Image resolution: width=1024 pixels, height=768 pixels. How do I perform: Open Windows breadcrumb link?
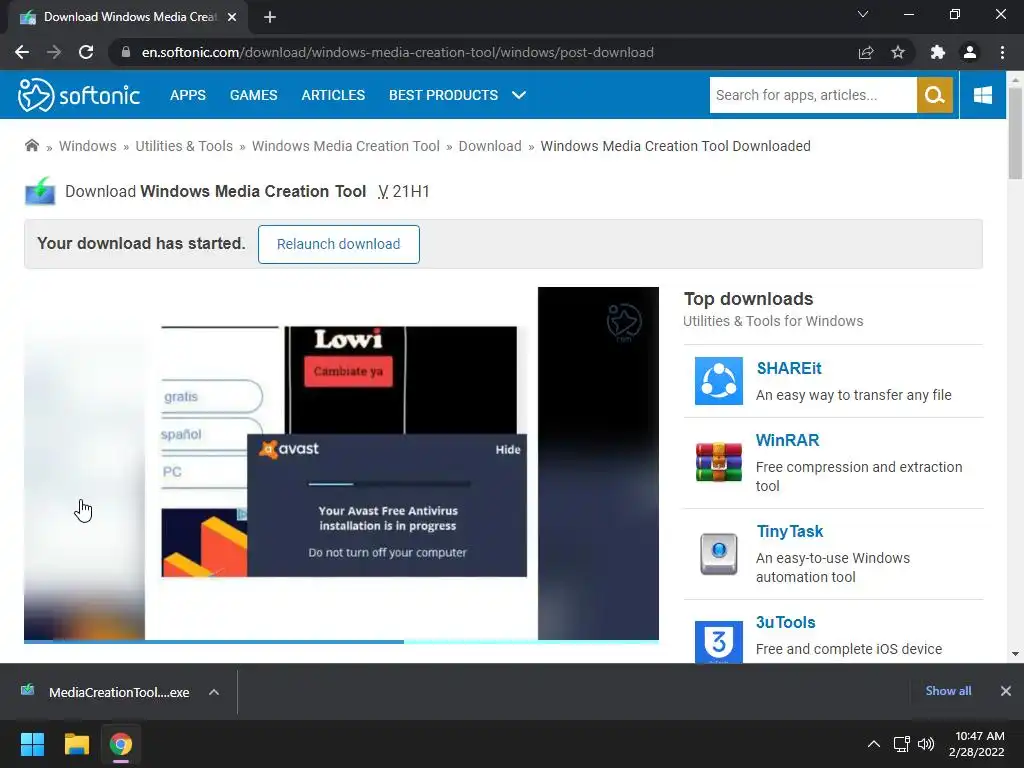(88, 146)
